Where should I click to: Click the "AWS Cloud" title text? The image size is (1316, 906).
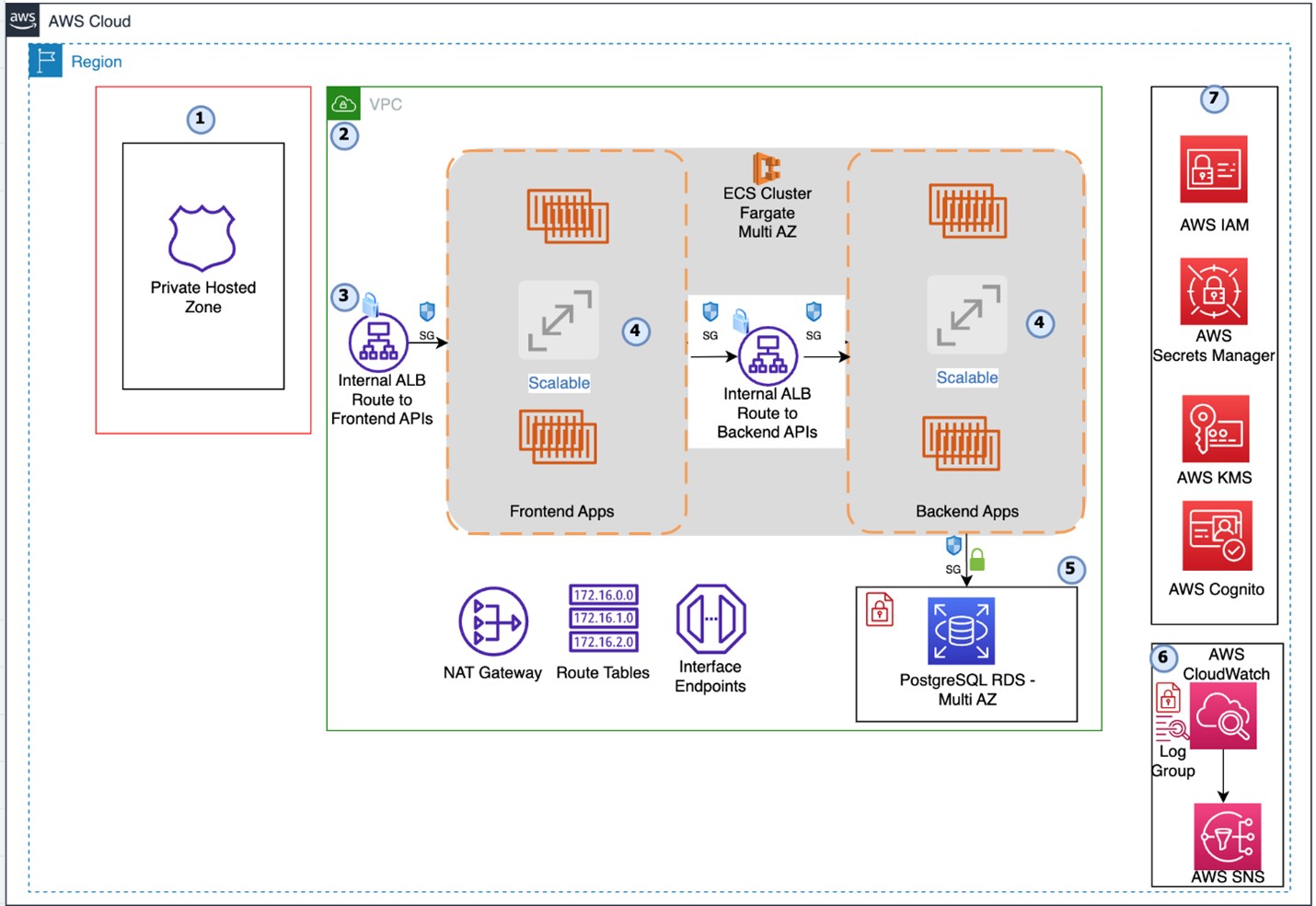click(x=89, y=21)
